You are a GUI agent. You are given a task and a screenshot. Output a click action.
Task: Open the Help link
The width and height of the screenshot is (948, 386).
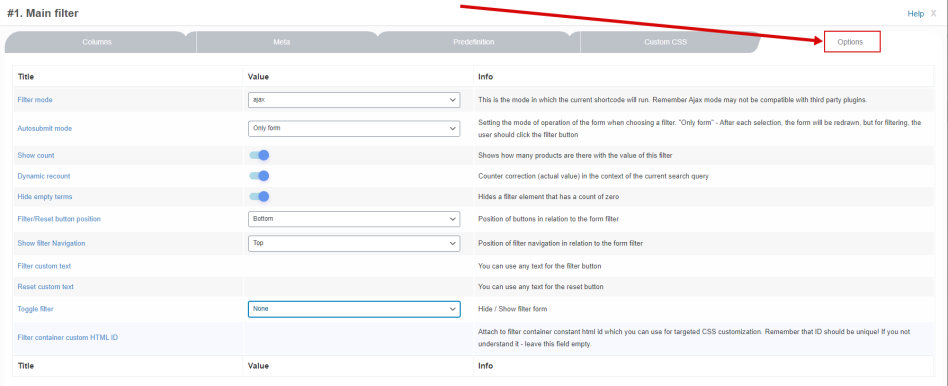(x=915, y=13)
